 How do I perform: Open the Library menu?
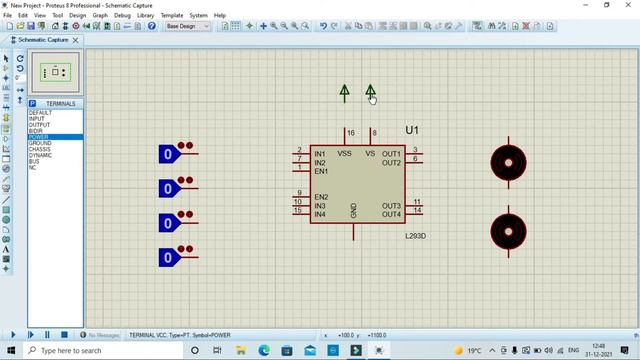coord(145,16)
